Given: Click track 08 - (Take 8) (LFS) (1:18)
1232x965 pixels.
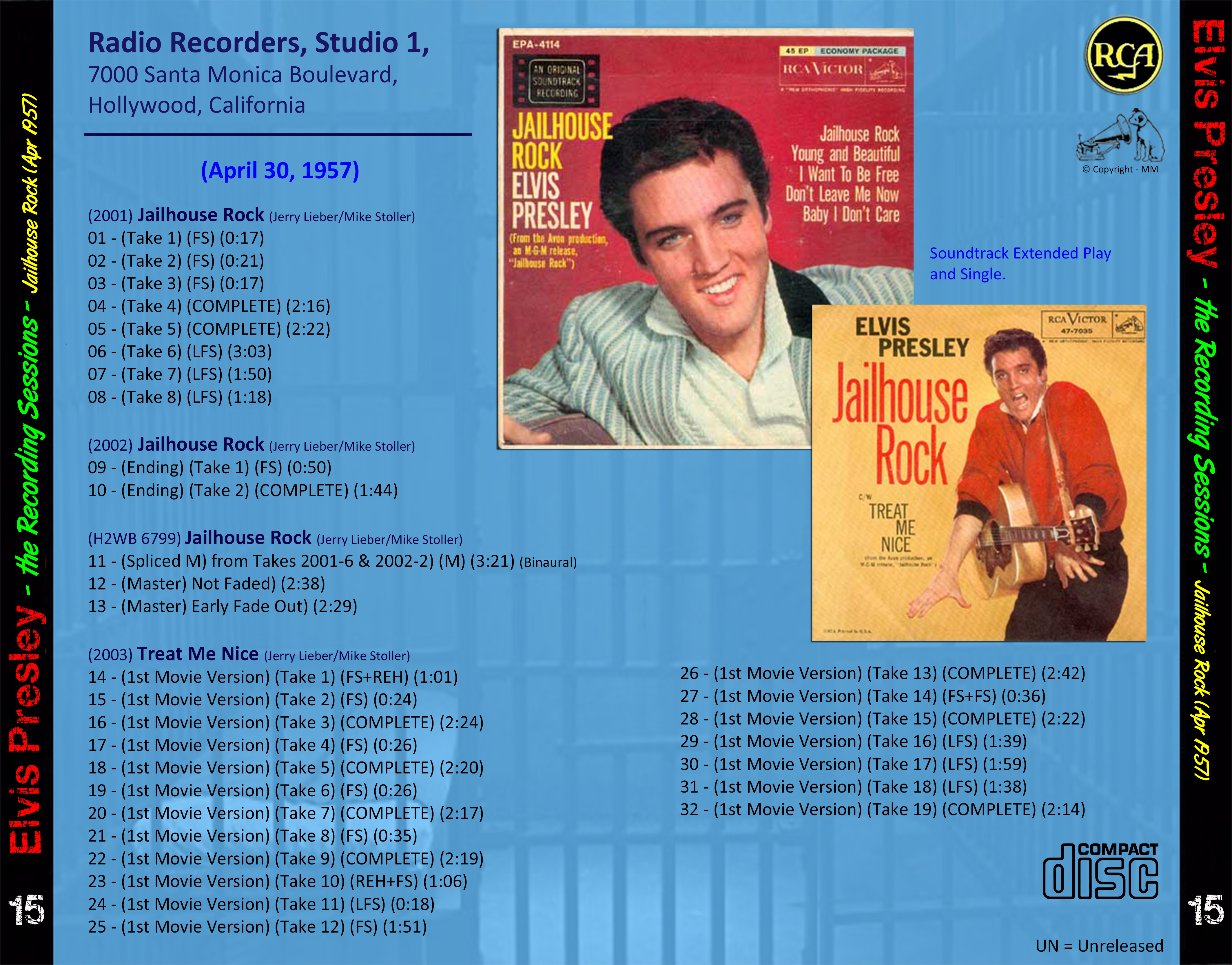Looking at the screenshot, I should pos(180,397).
